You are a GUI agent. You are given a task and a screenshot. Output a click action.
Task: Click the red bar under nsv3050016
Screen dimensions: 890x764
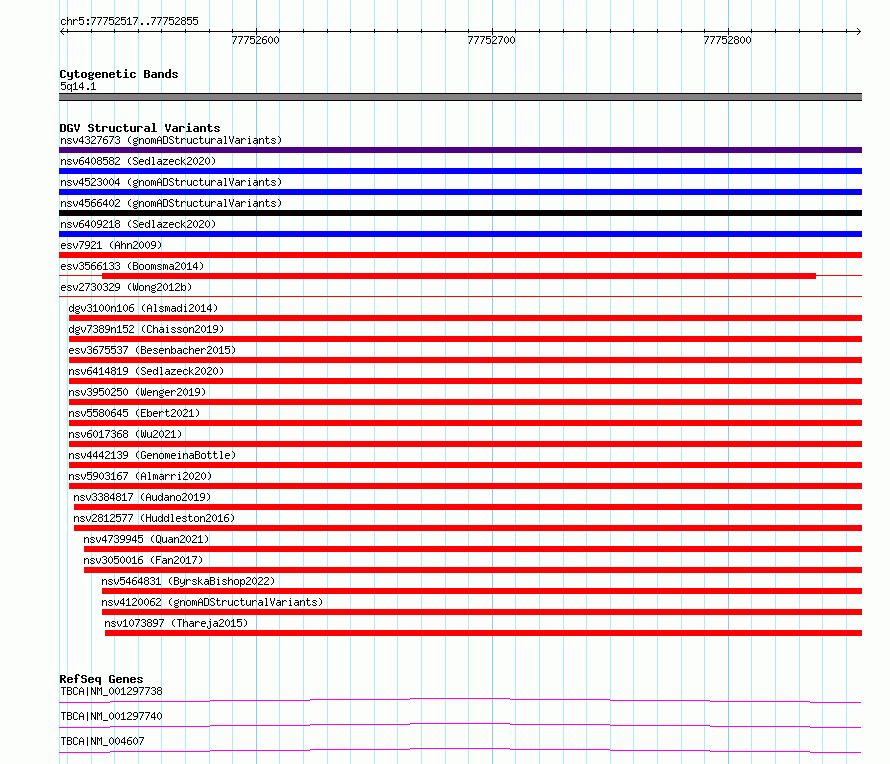coord(473,570)
